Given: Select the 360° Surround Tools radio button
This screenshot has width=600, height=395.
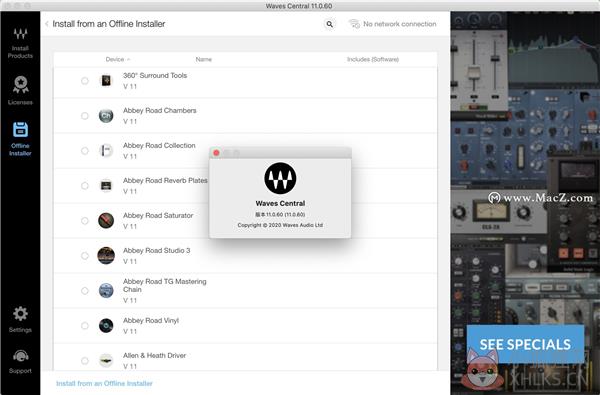Looking at the screenshot, I should pyautogui.click(x=85, y=81).
